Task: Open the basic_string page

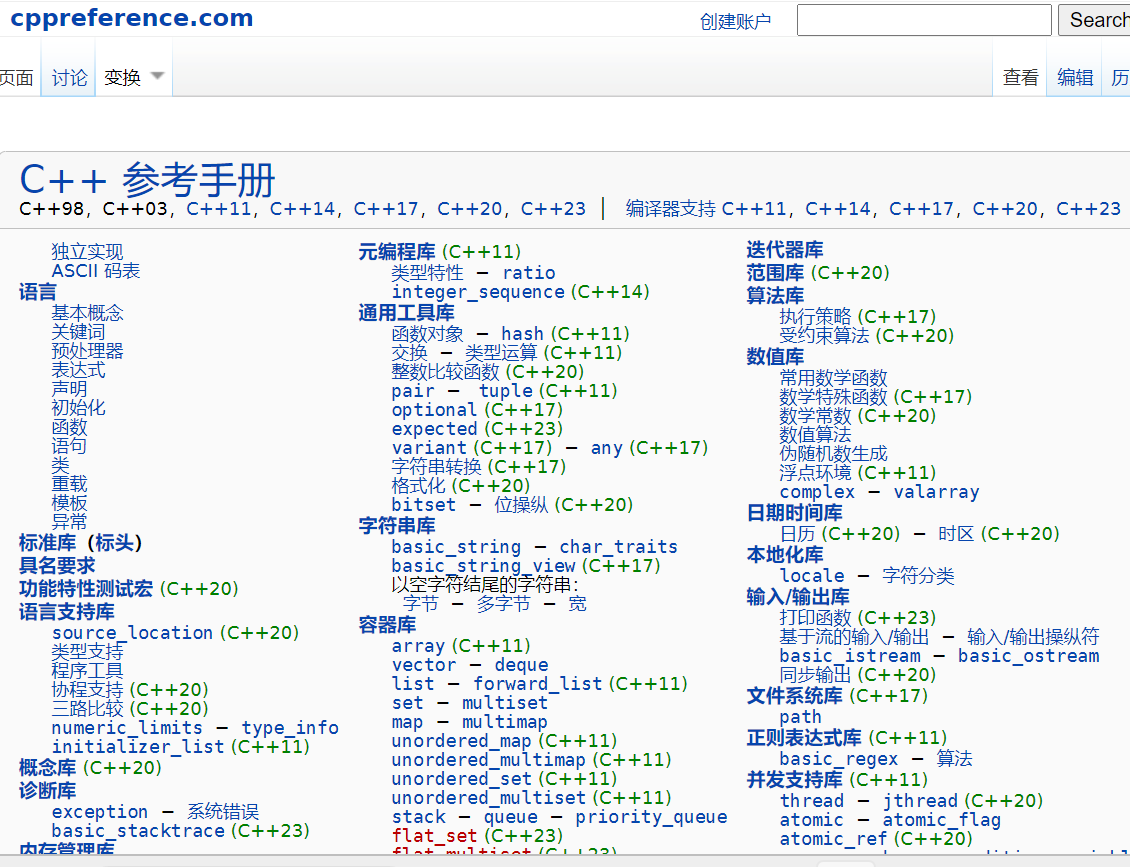Action: (456, 546)
